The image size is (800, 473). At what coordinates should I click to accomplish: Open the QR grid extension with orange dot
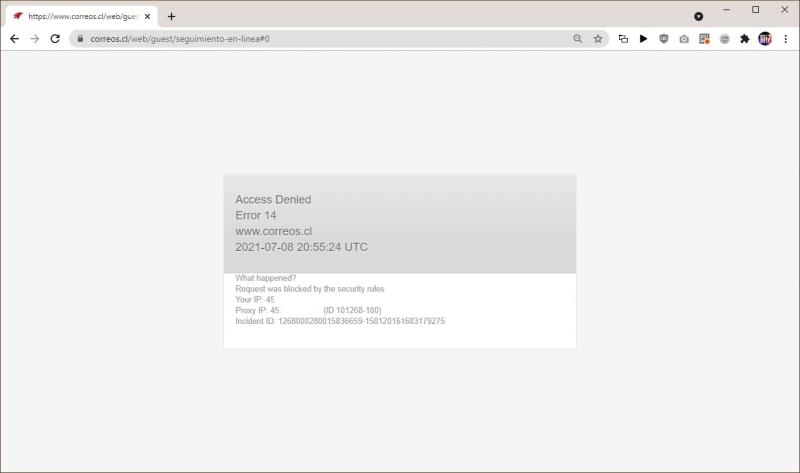[705, 39]
